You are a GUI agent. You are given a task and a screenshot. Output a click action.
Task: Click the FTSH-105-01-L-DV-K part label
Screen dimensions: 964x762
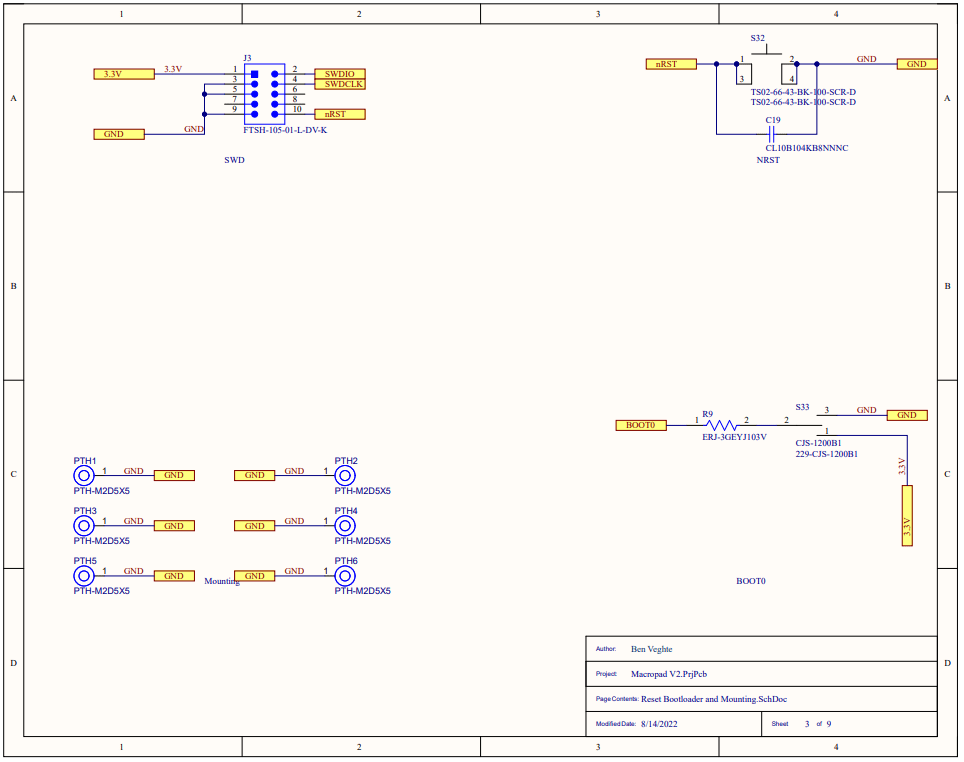tap(285, 130)
